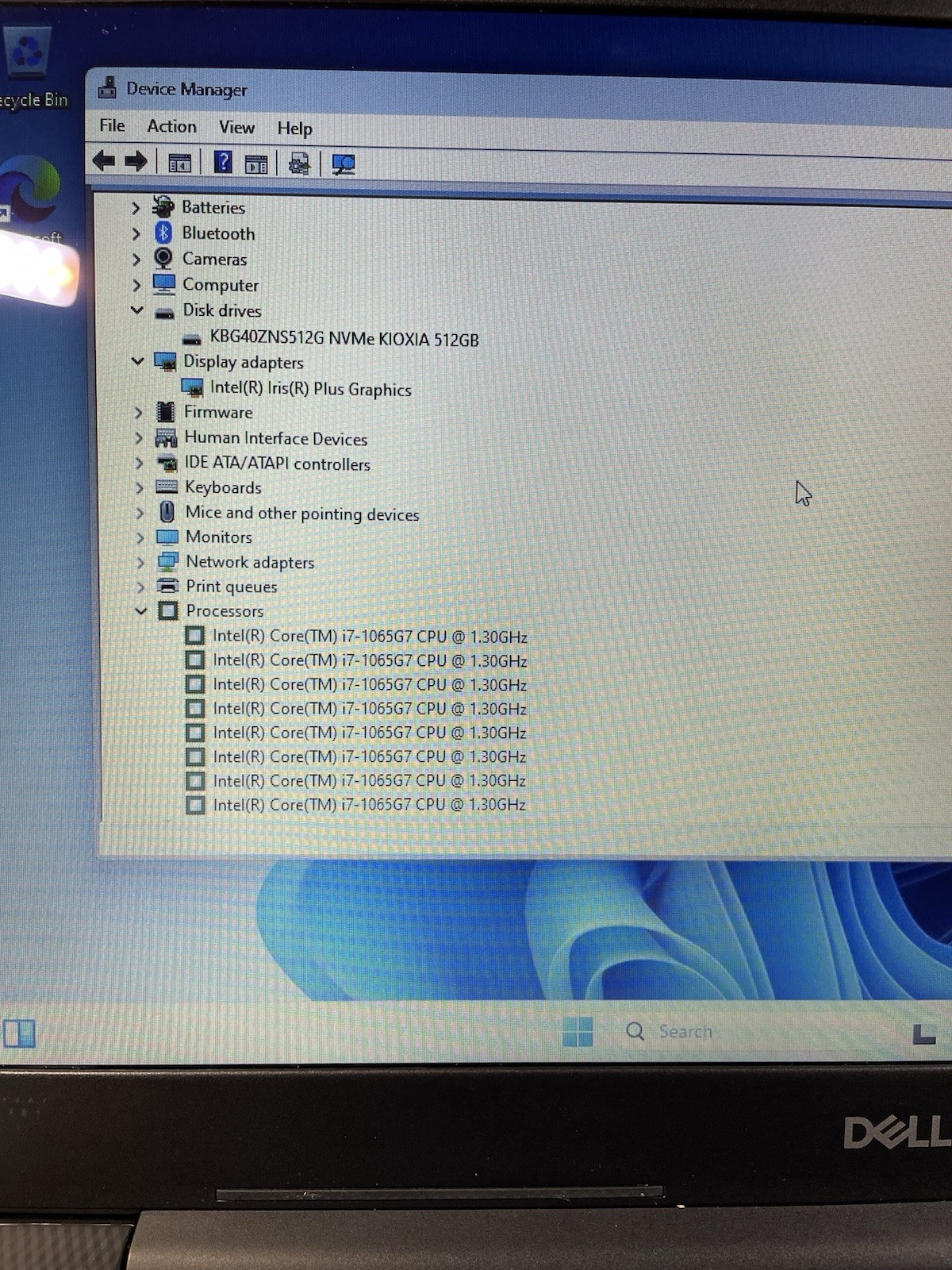Select the Keyboards icon
The image size is (952, 1270).
pos(167,487)
